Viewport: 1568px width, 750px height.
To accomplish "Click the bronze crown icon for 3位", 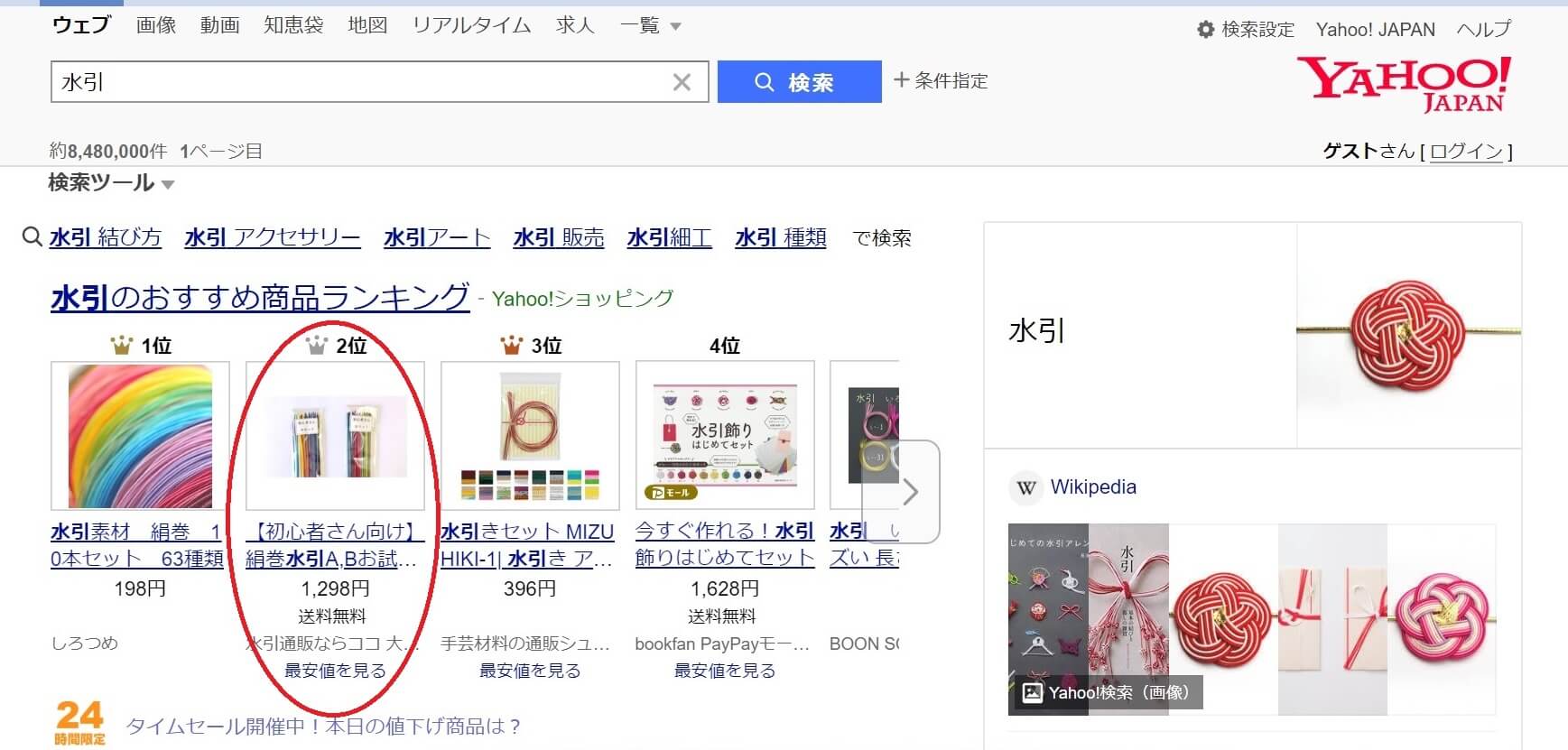I will click(x=511, y=345).
